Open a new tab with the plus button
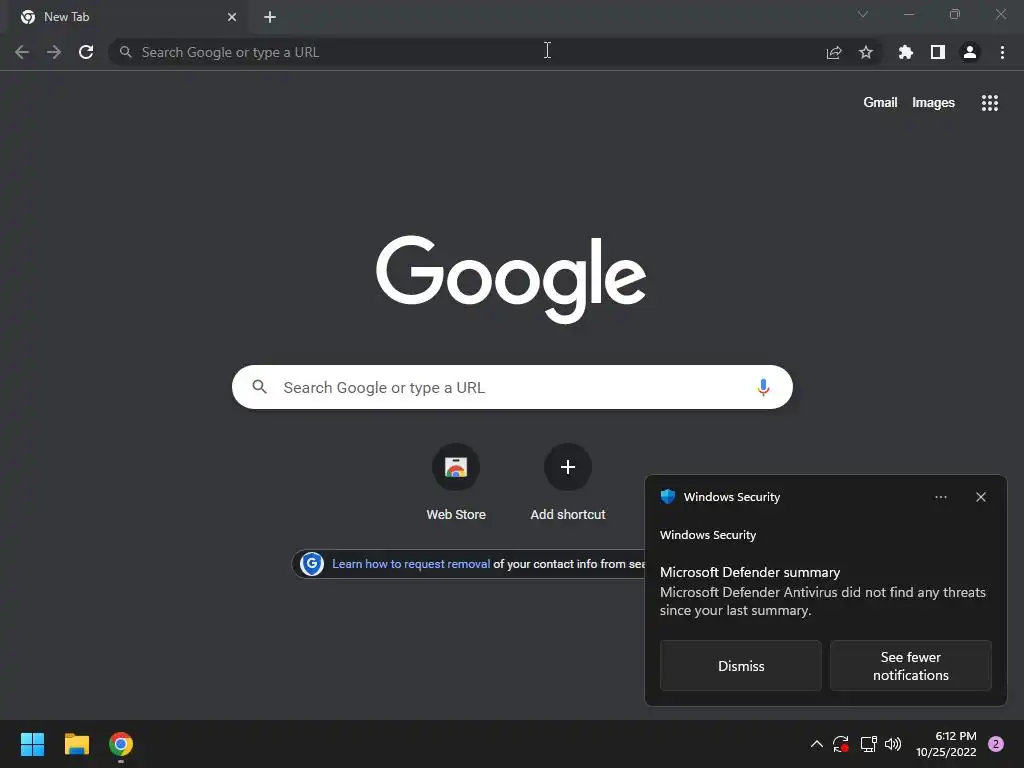1024x768 pixels. pyautogui.click(x=270, y=17)
